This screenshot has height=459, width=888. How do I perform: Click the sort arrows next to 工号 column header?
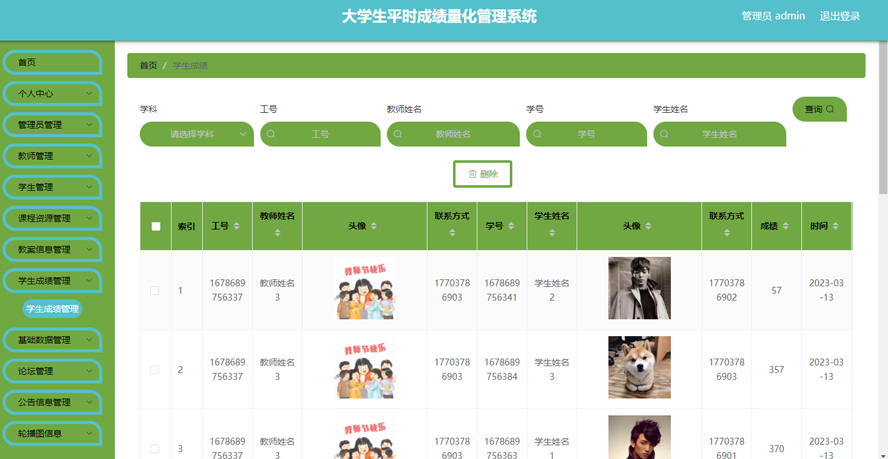(237, 226)
